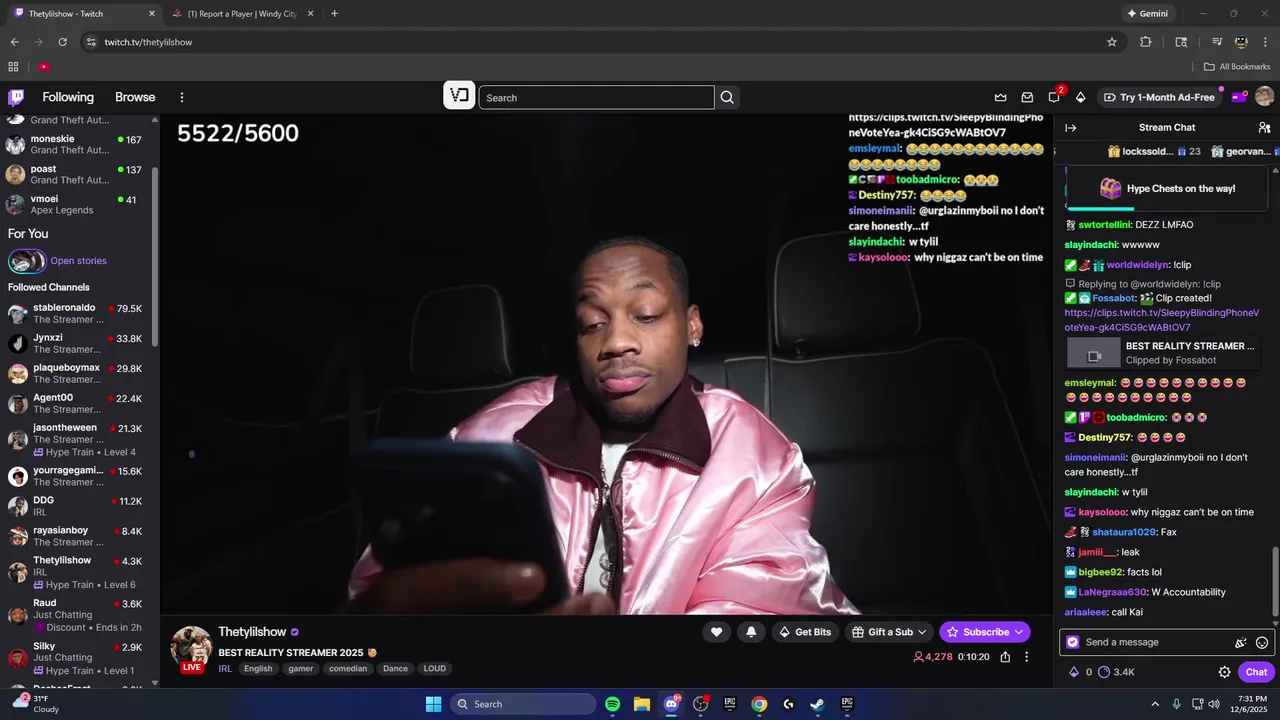
Task: Open All Bookmarks folder
Action: point(1236,67)
